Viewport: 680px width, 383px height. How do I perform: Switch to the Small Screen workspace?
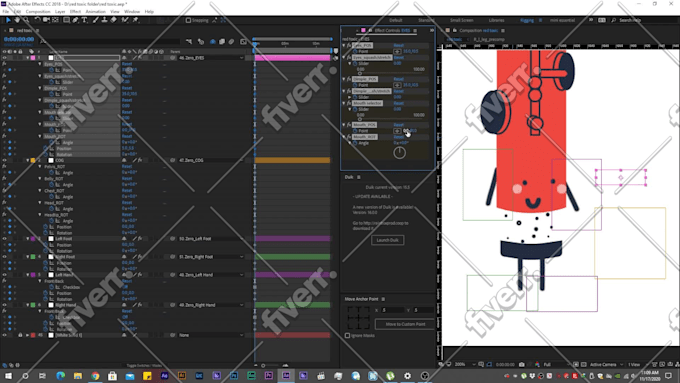click(x=461, y=20)
